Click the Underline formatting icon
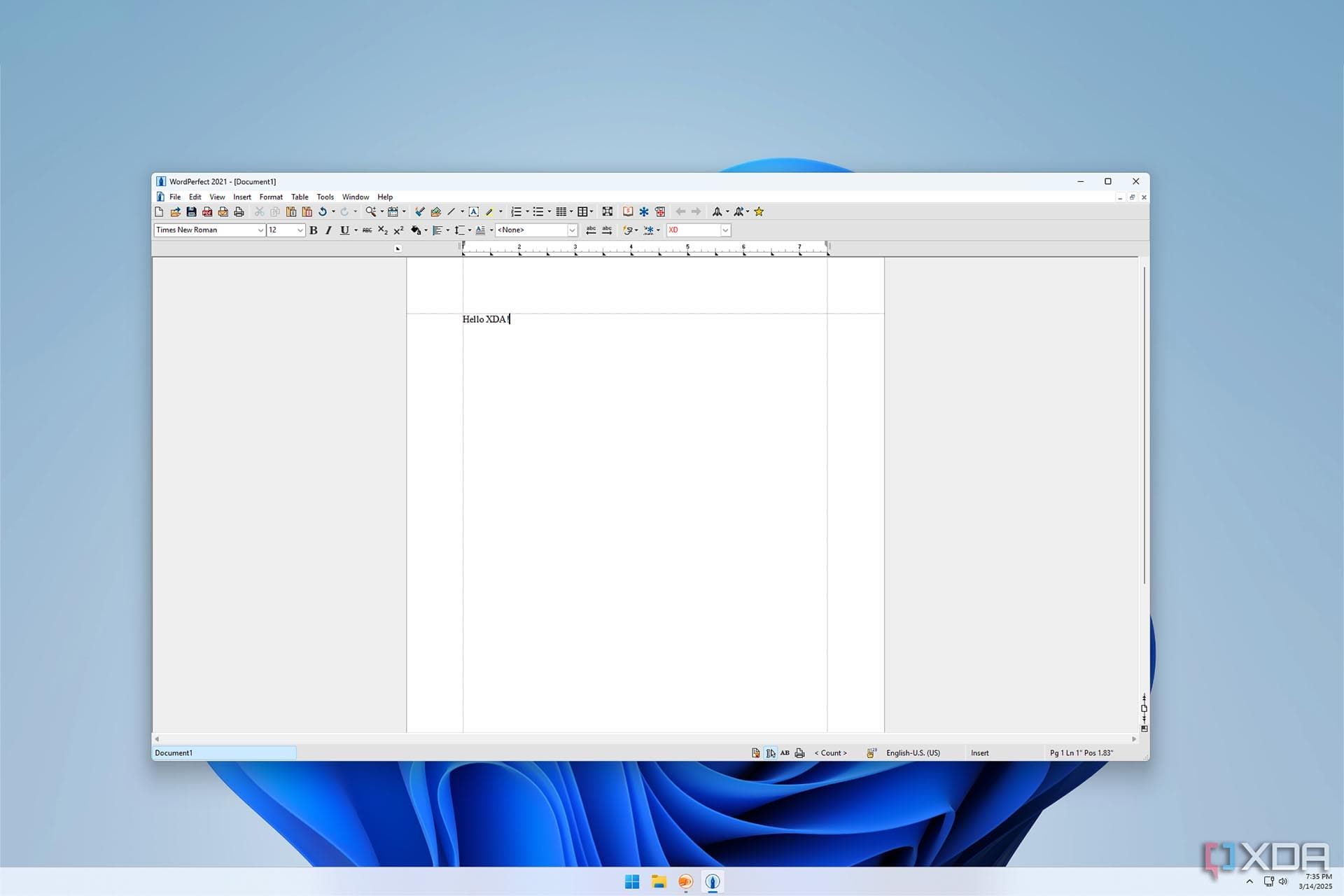Viewport: 1344px width, 896px height. (344, 230)
